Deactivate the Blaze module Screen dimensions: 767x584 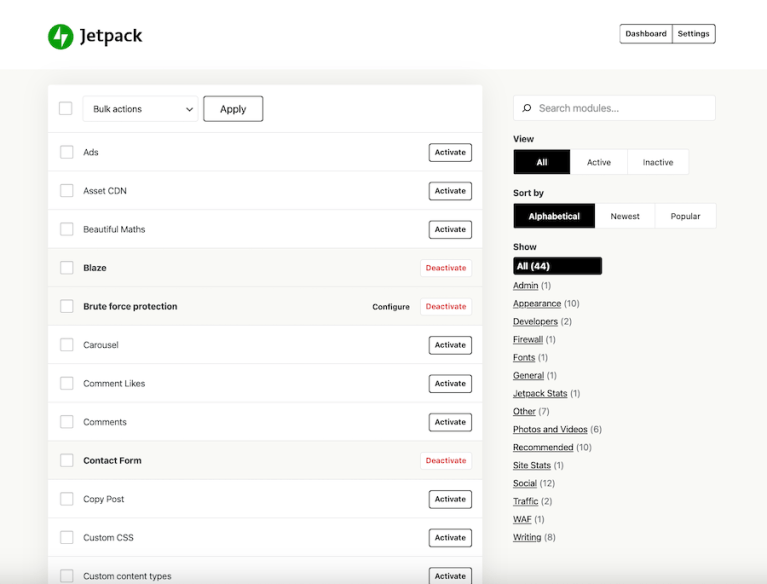click(x=446, y=268)
